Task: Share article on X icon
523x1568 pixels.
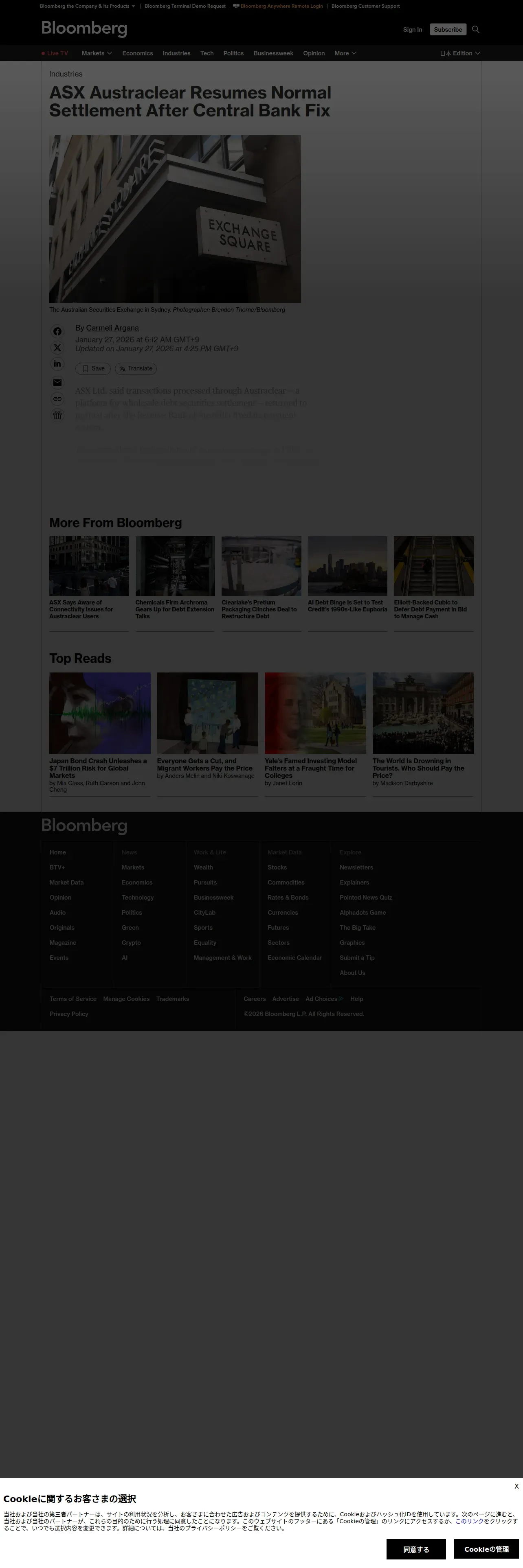Action: [x=57, y=348]
